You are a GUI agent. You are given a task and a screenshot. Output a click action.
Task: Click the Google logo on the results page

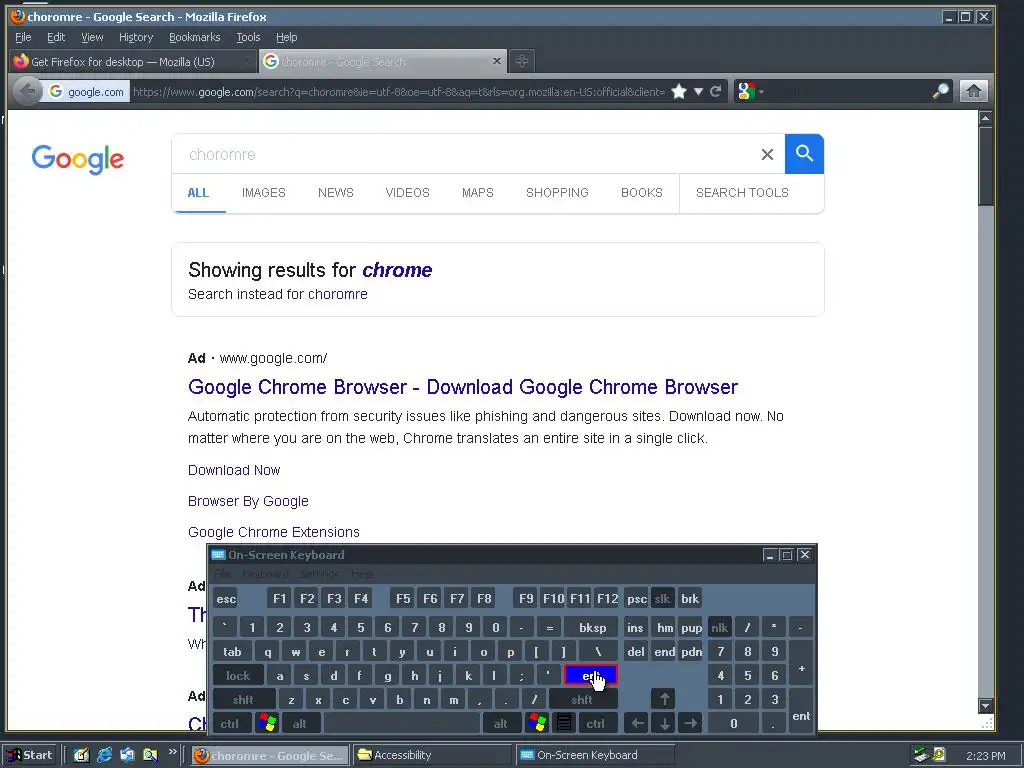pyautogui.click(x=78, y=159)
